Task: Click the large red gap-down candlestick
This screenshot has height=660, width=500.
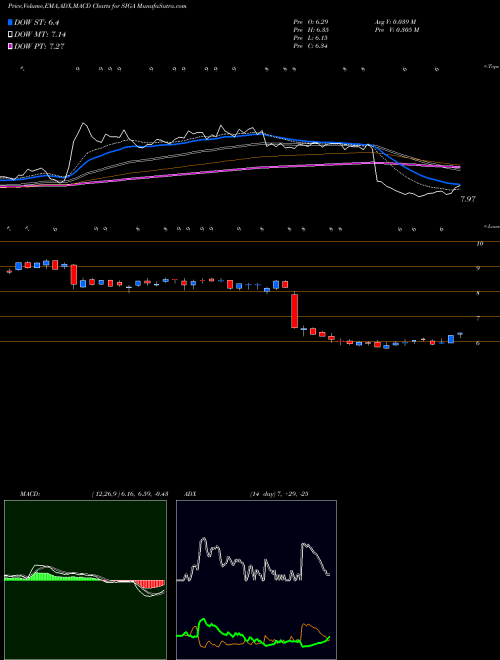Action: 295,311
